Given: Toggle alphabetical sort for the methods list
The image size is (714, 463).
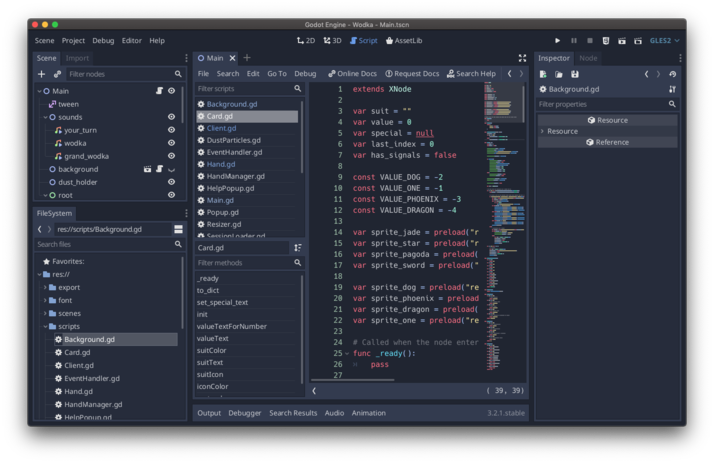Looking at the screenshot, I should 297,248.
